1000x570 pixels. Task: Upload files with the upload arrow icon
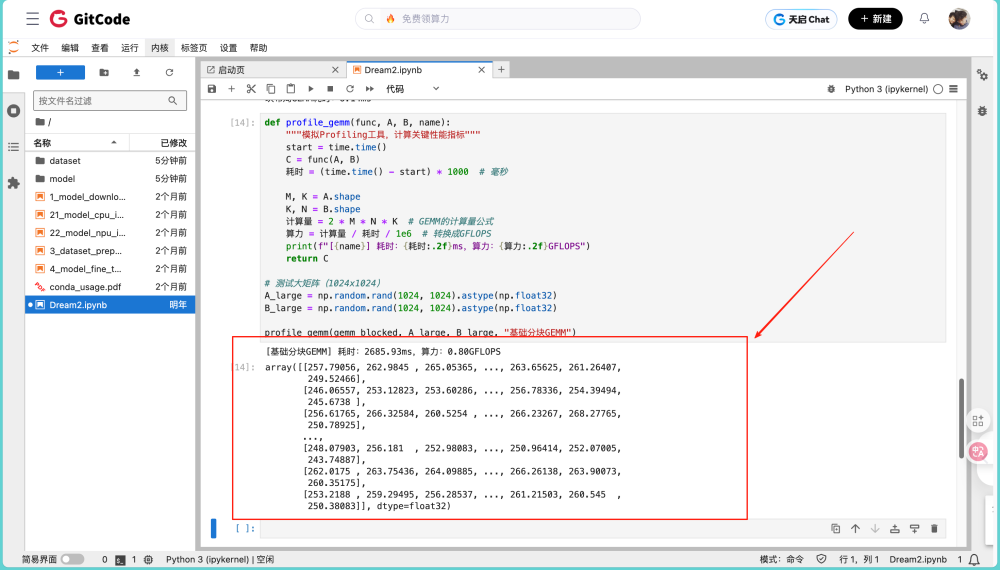pyautogui.click(x=136, y=73)
